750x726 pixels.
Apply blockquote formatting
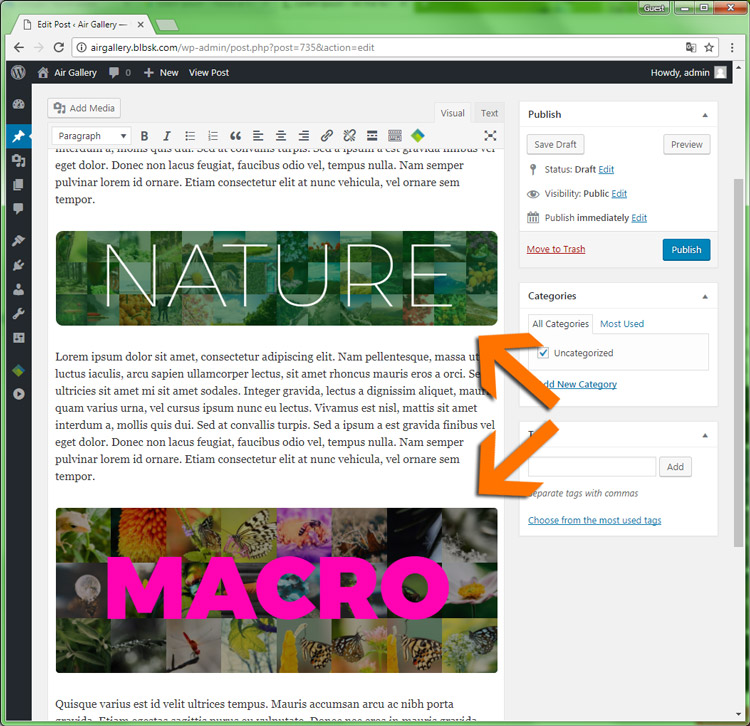pos(235,136)
